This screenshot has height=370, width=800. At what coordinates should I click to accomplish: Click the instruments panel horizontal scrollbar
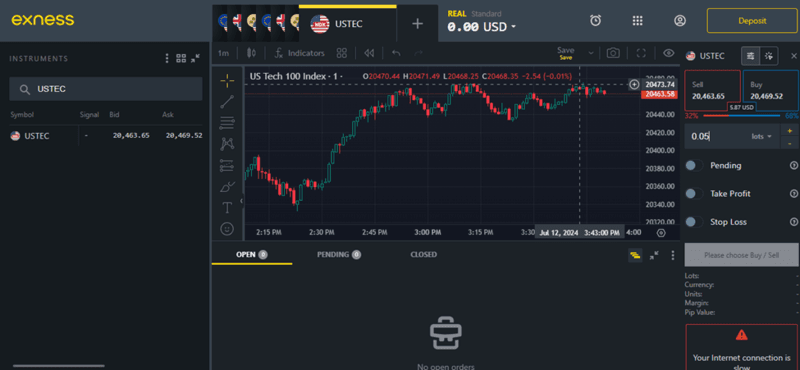click(59, 366)
